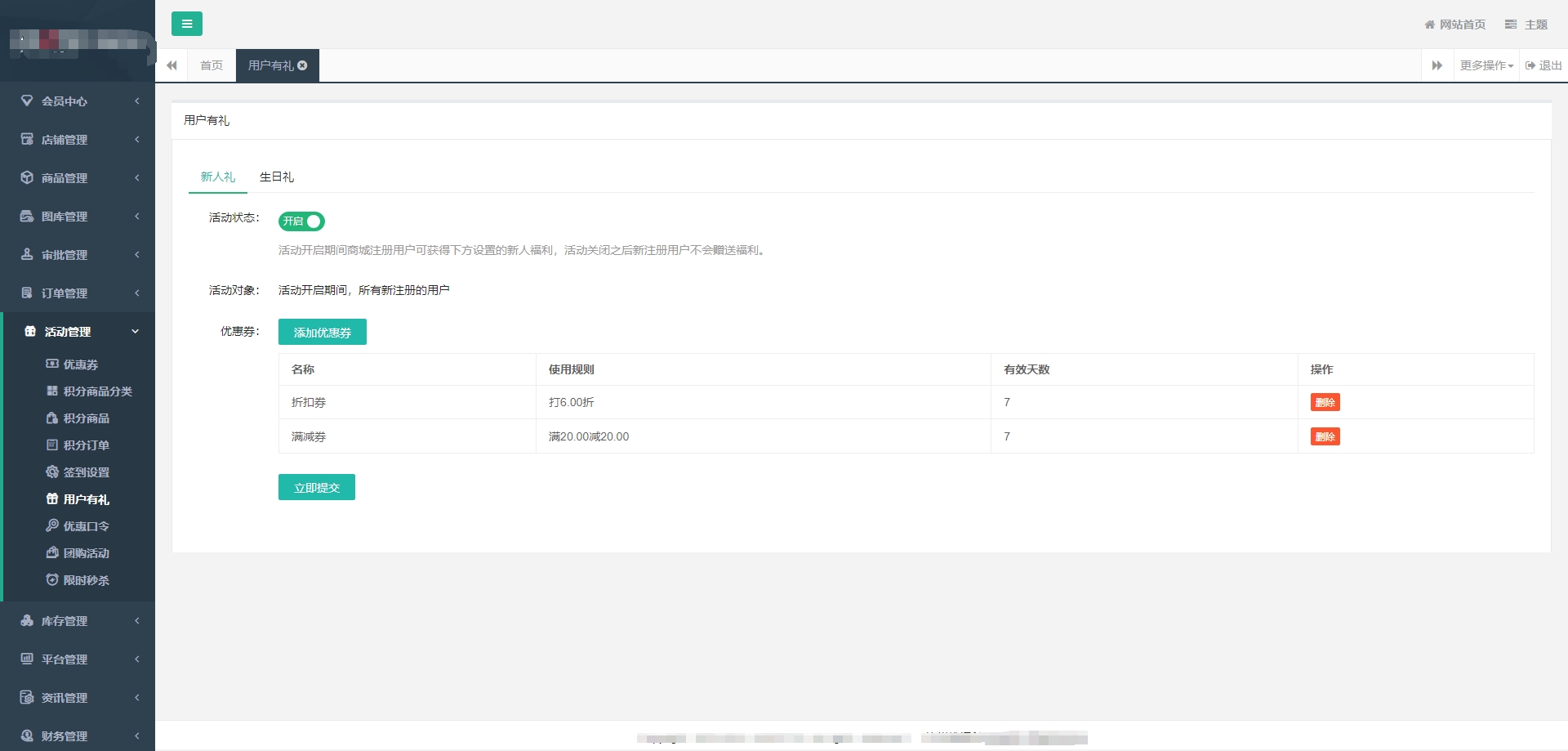Open 限时秒杀 in the sidebar menu
The image size is (1568, 751).
click(87, 579)
